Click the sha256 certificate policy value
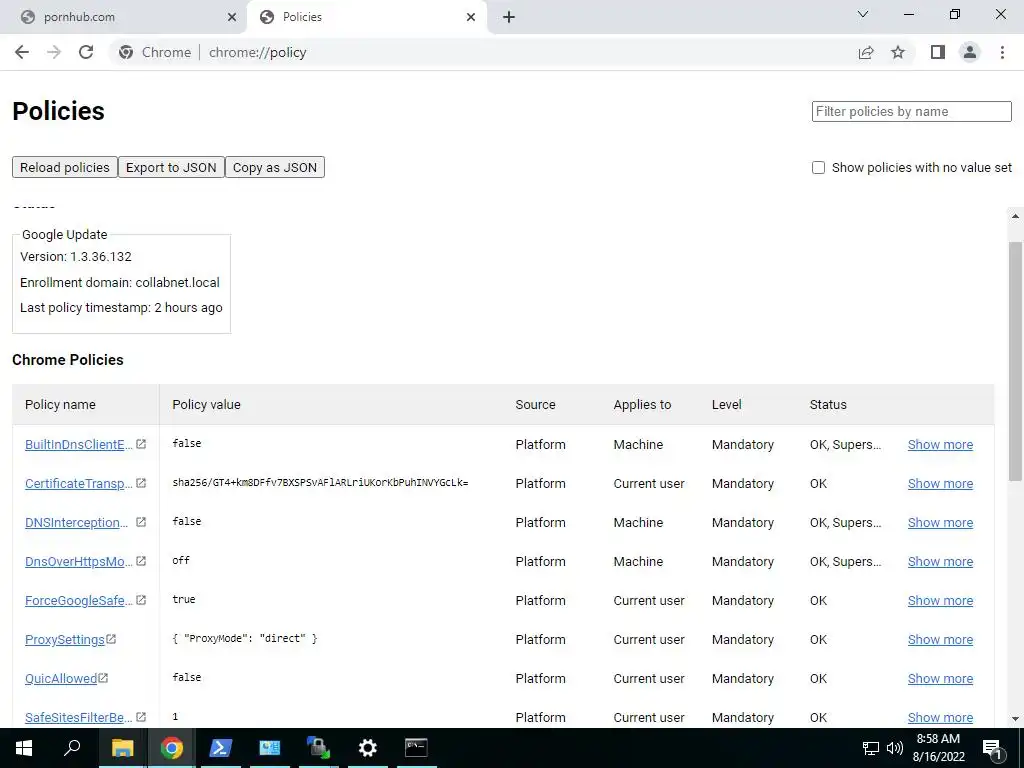Screen dimensions: 1024x768 coord(320,483)
